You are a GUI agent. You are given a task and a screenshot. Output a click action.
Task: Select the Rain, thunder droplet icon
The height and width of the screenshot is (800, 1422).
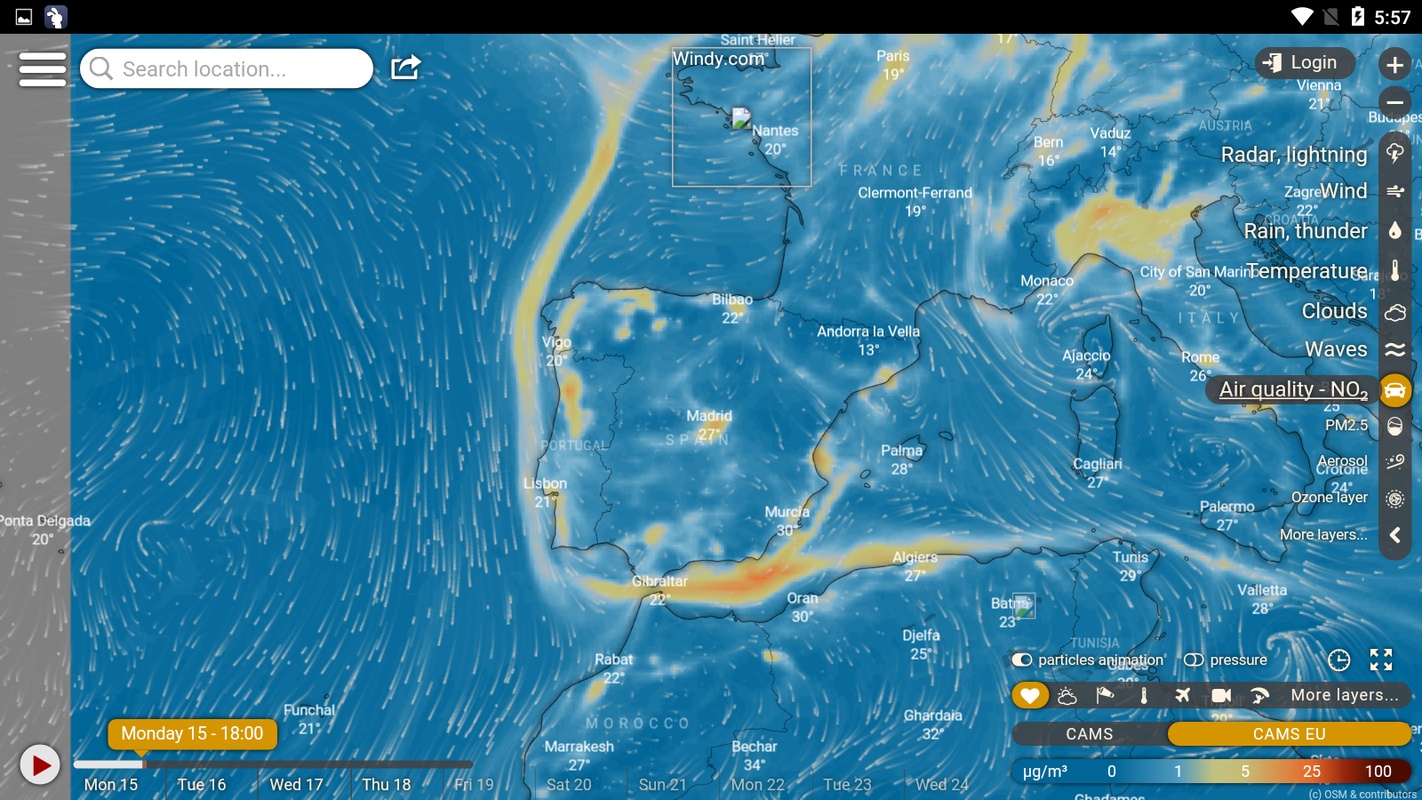point(1395,231)
